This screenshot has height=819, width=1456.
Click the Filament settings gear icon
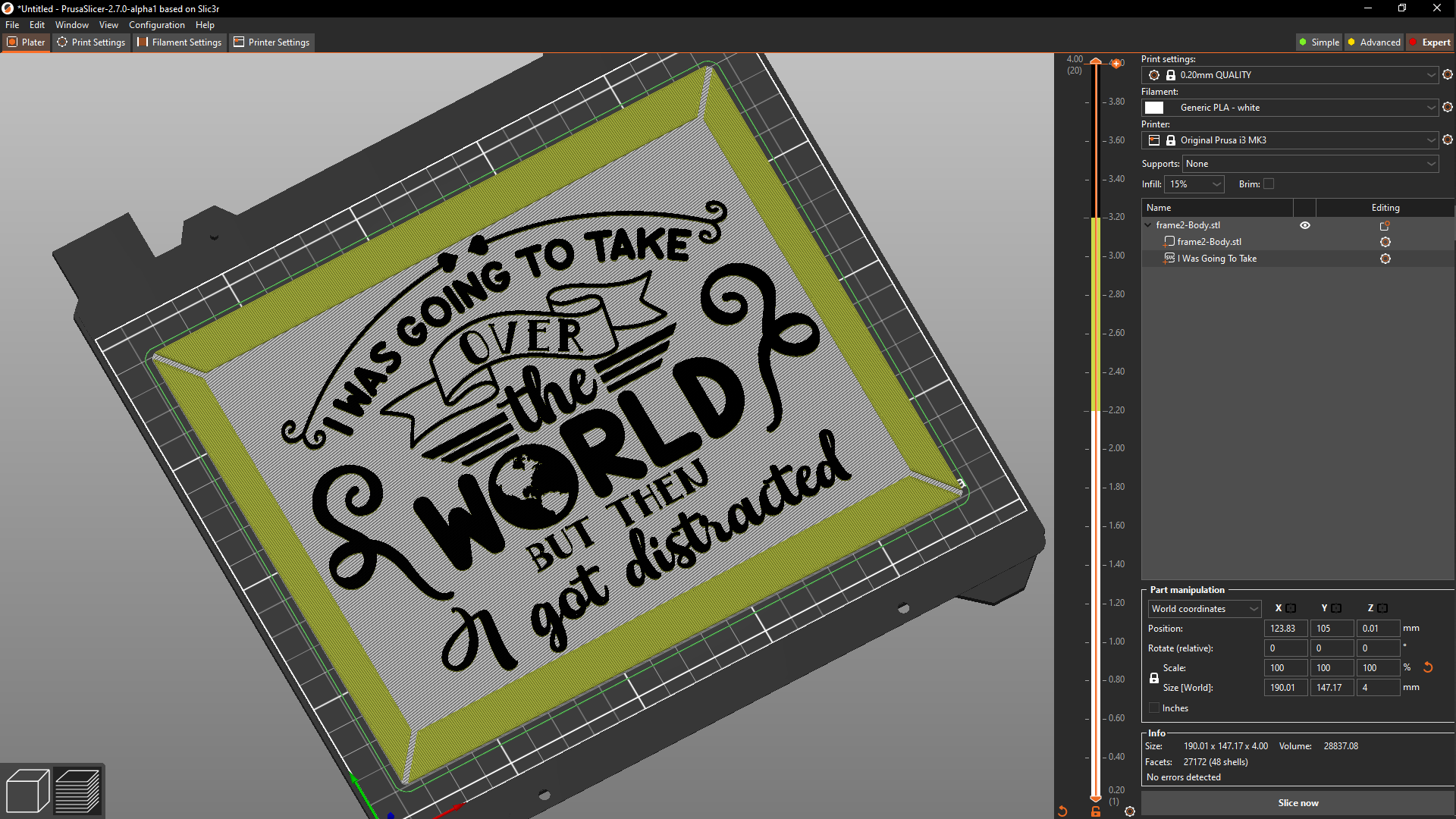[x=1448, y=107]
